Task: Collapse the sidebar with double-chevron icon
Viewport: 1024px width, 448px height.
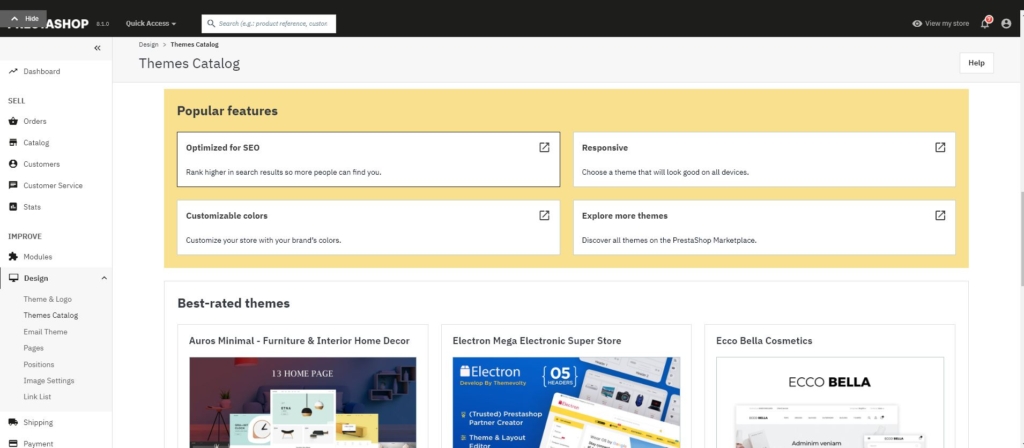Action: click(97, 48)
